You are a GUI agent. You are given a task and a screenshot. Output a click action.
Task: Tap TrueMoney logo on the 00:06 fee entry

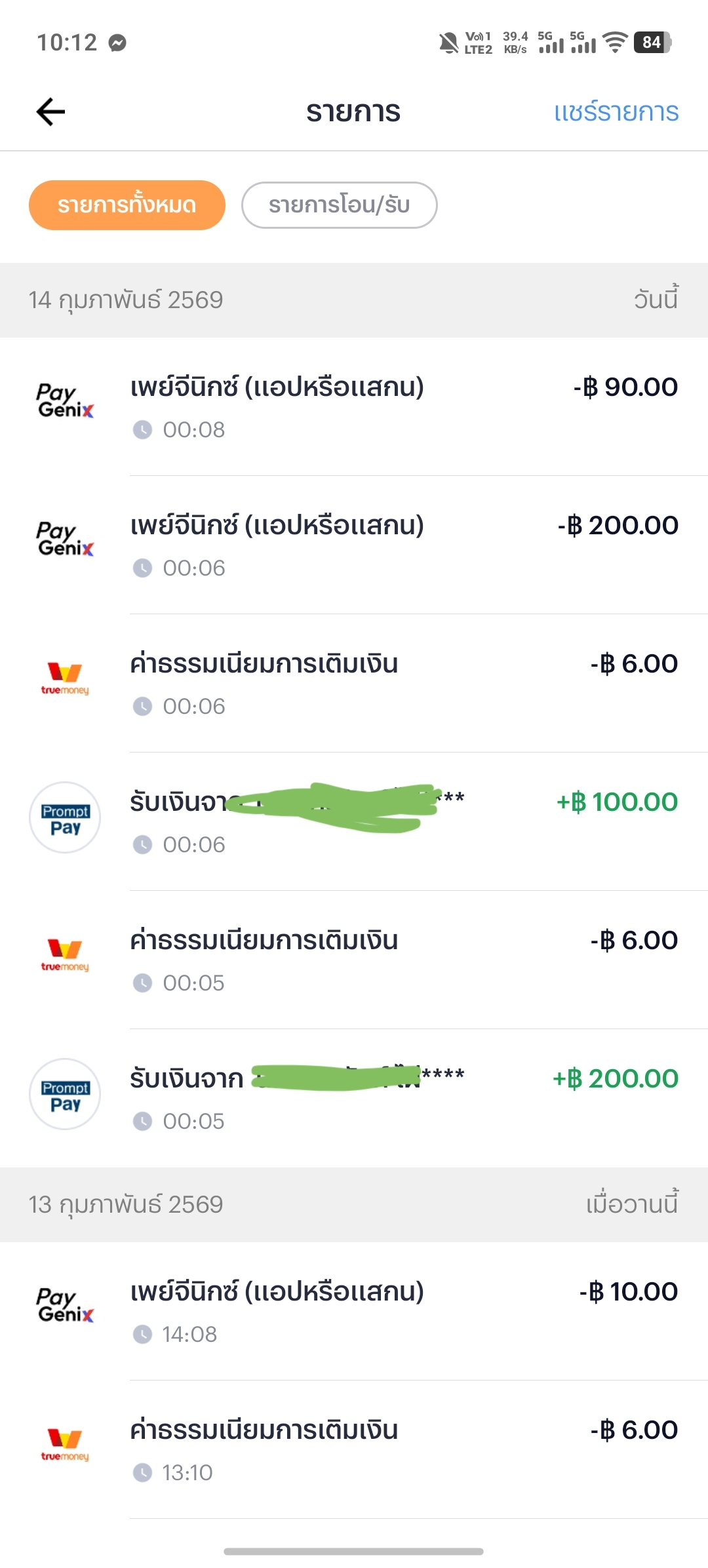(x=65, y=678)
